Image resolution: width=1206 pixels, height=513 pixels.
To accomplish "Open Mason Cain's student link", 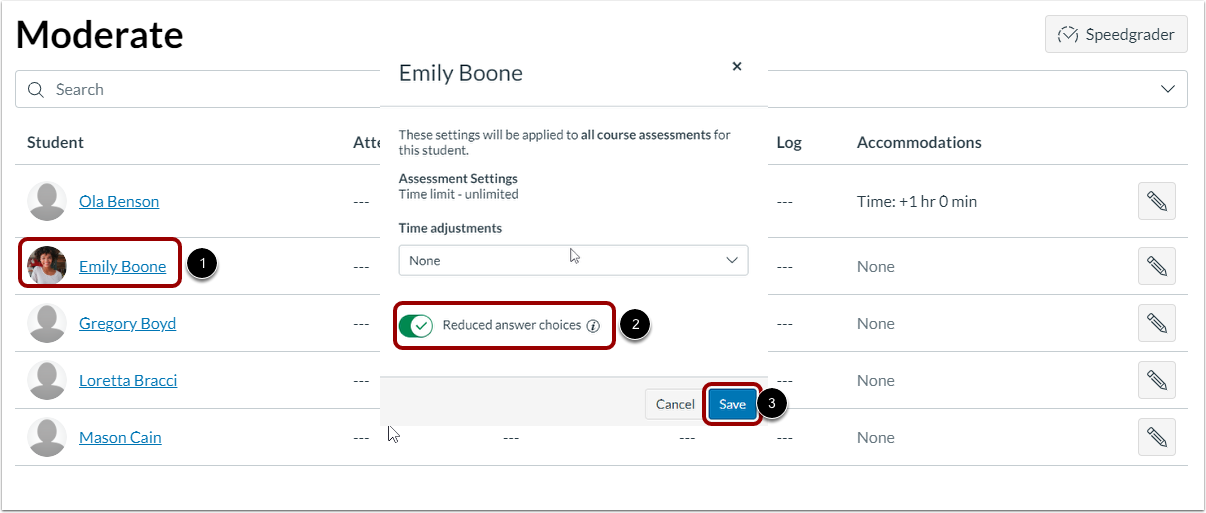I will coord(120,437).
